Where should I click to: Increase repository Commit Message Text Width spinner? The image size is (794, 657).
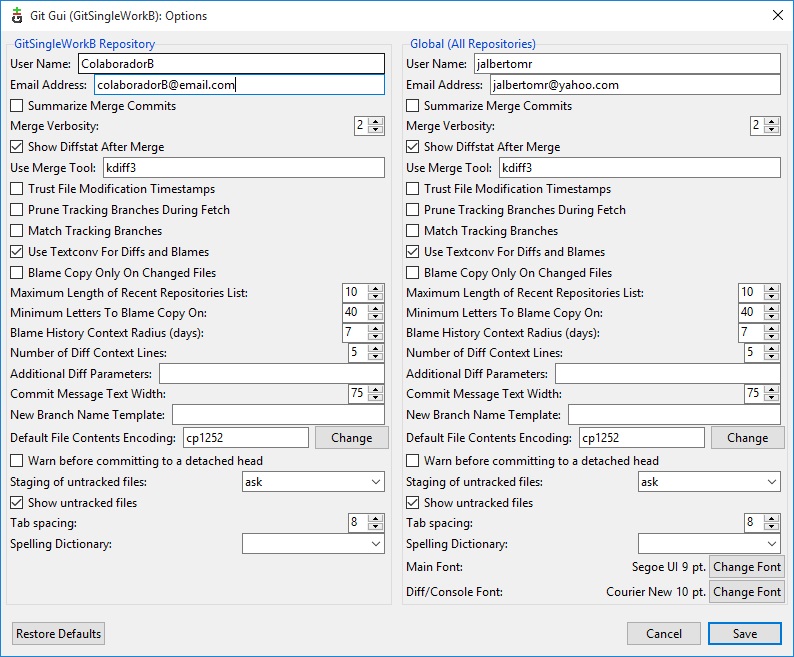376,390
